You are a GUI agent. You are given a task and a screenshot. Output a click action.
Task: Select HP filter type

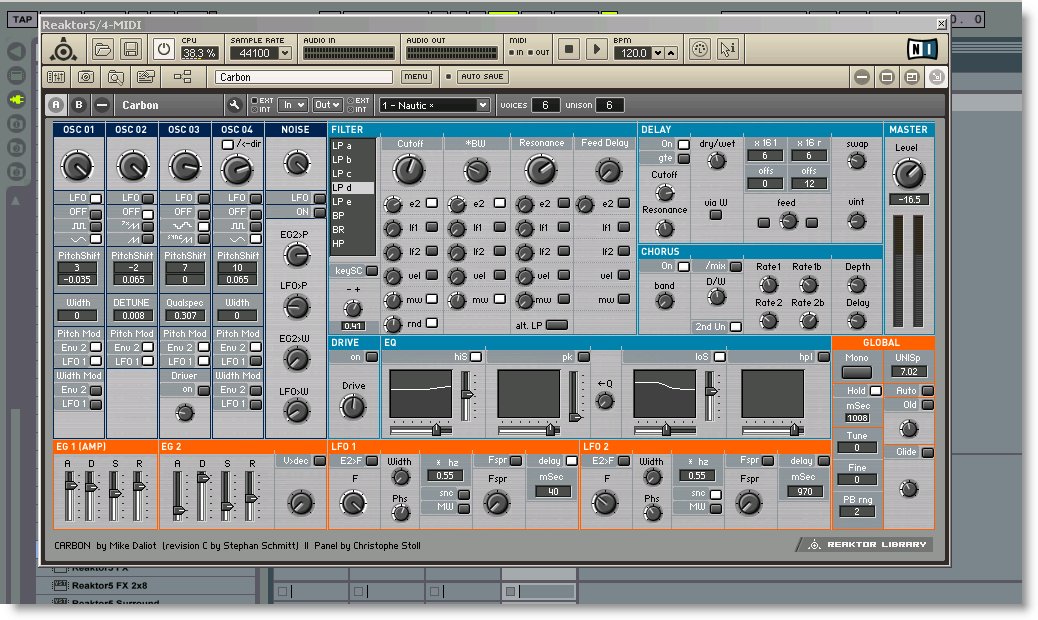tap(352, 244)
